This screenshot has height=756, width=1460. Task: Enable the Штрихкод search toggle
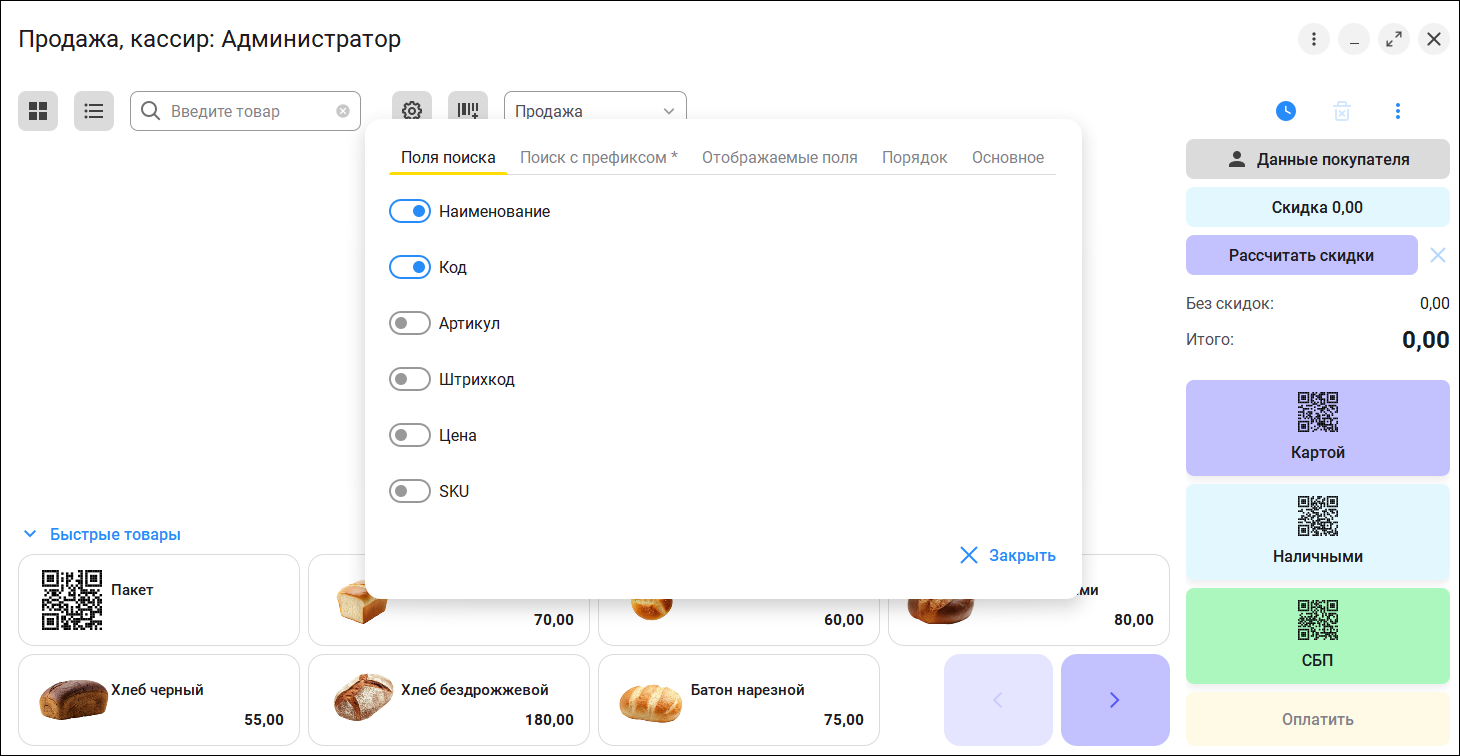(x=410, y=380)
